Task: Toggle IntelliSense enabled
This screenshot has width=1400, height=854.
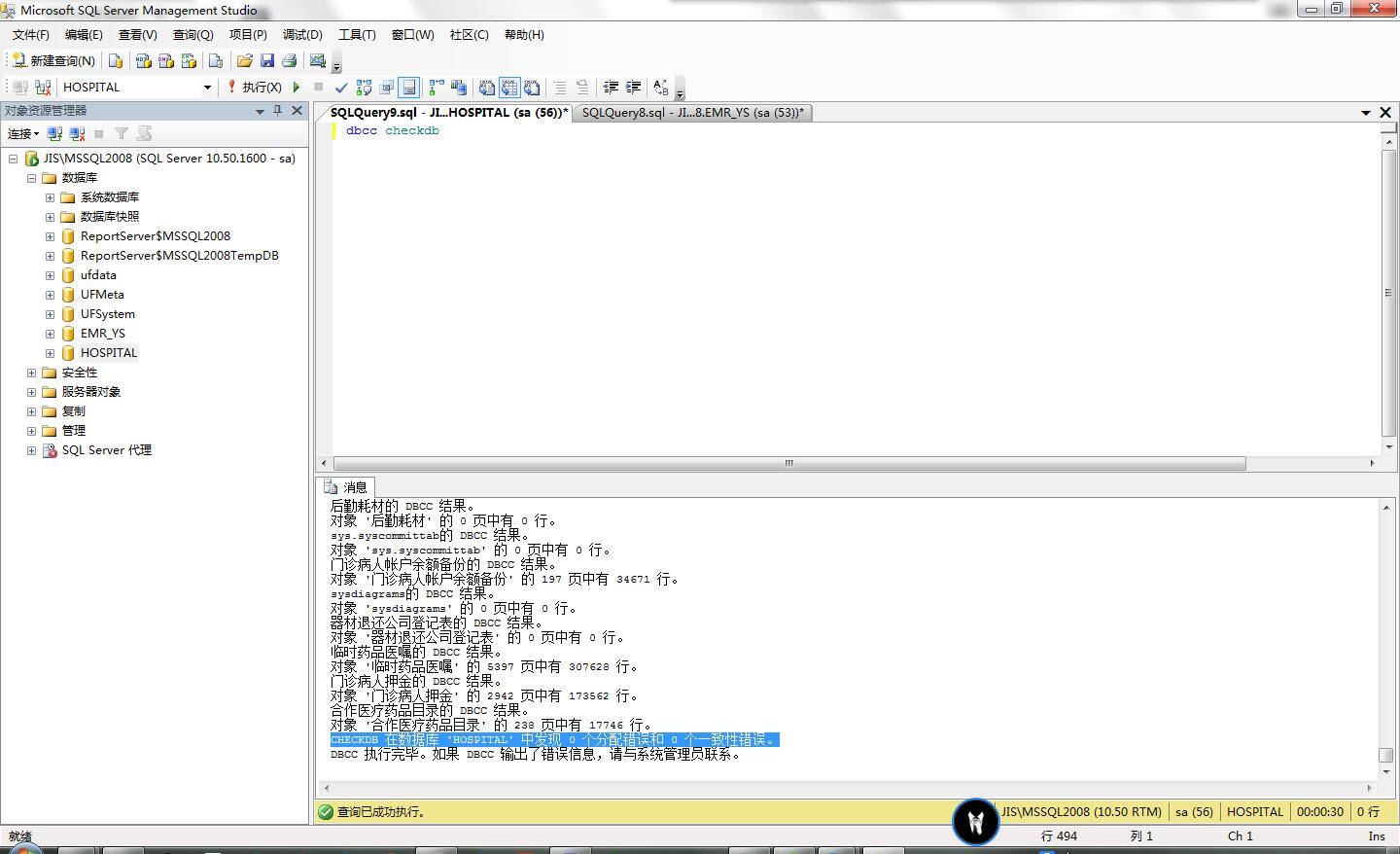Action: click(409, 88)
